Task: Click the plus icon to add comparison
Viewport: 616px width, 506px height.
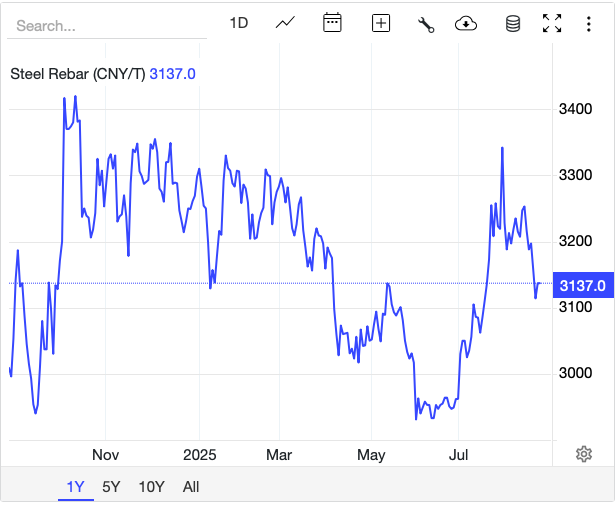Action: click(381, 23)
